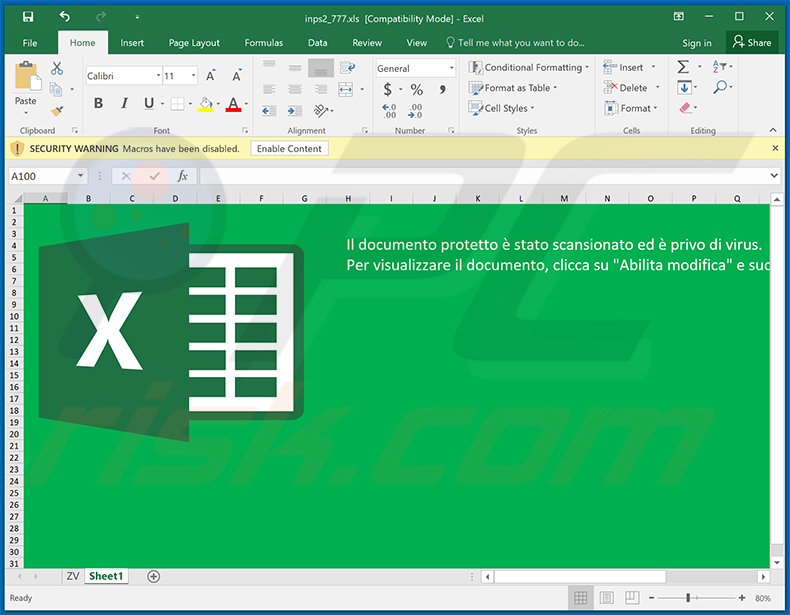Click the Share button
Viewport: 790px width, 615px height.
click(752, 43)
